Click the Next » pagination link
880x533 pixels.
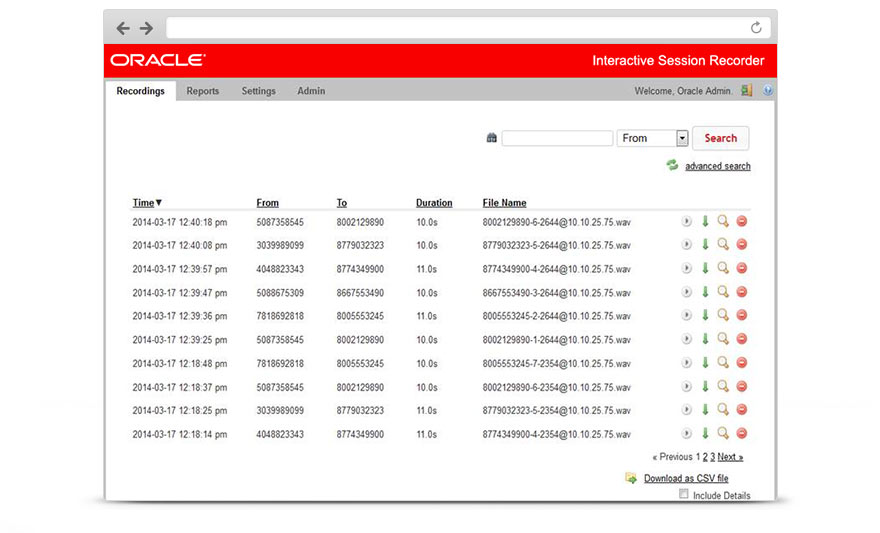pyautogui.click(x=730, y=457)
